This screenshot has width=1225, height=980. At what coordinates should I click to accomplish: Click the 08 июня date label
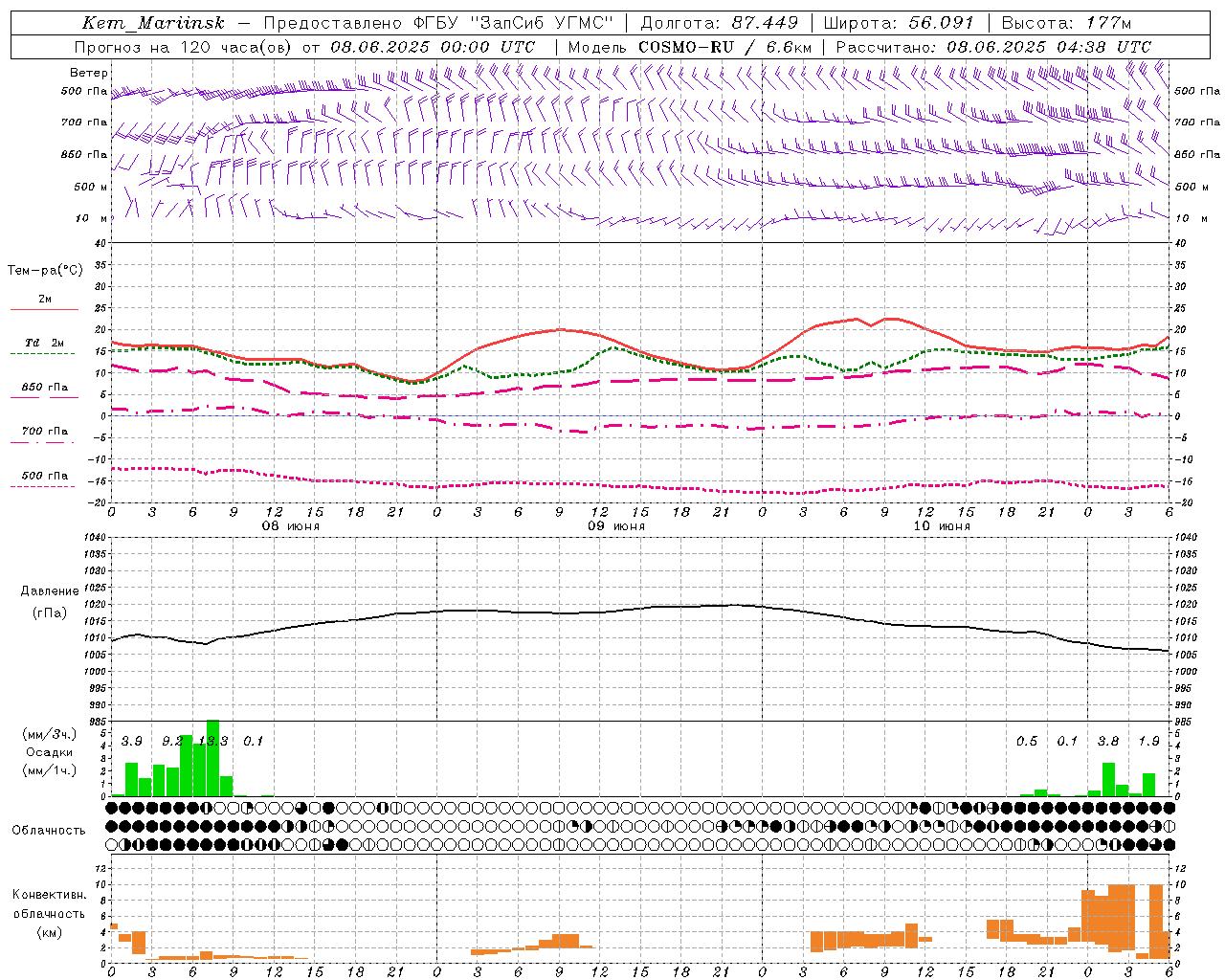[x=291, y=526]
